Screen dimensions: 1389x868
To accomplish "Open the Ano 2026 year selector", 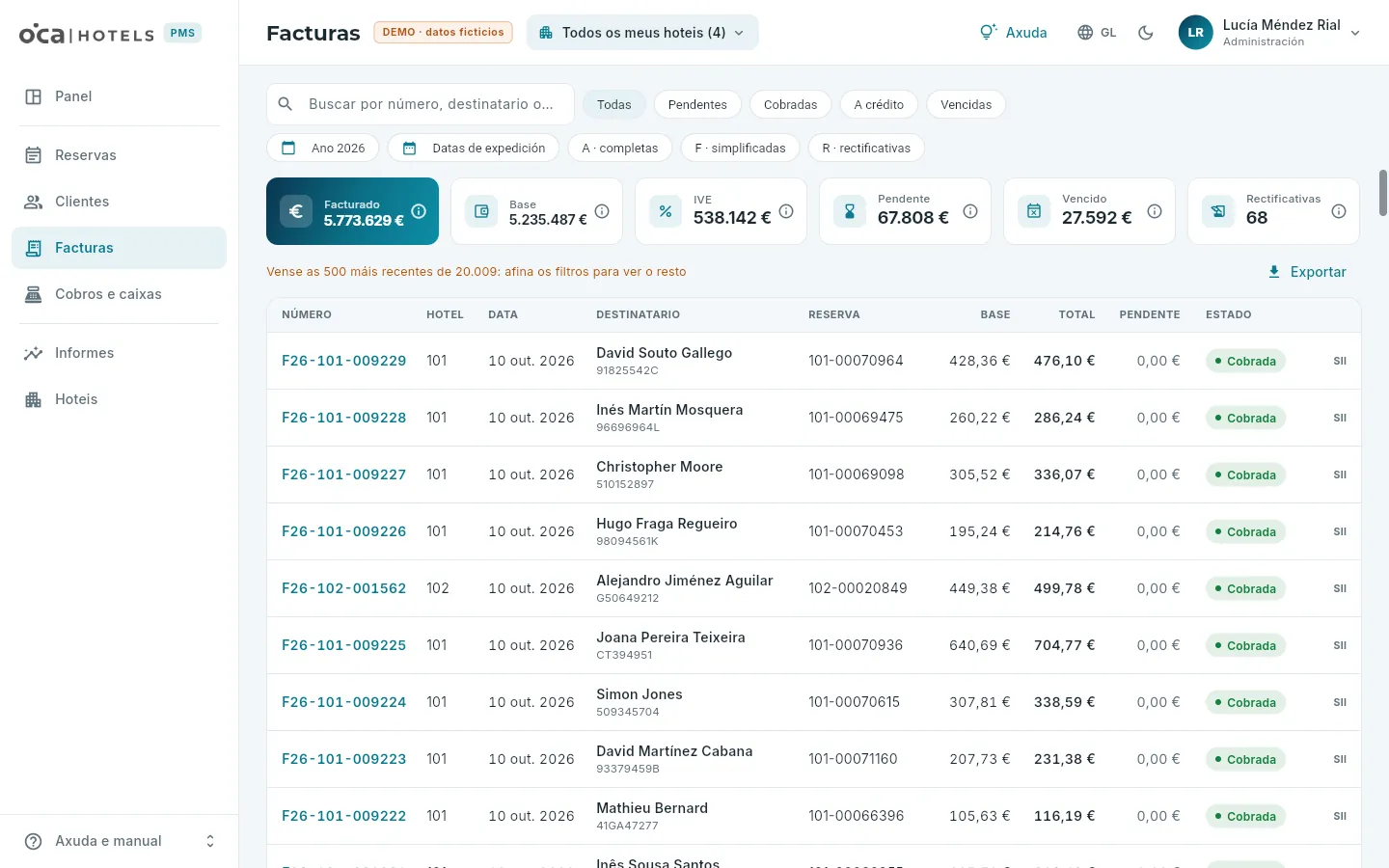I will click(323, 148).
